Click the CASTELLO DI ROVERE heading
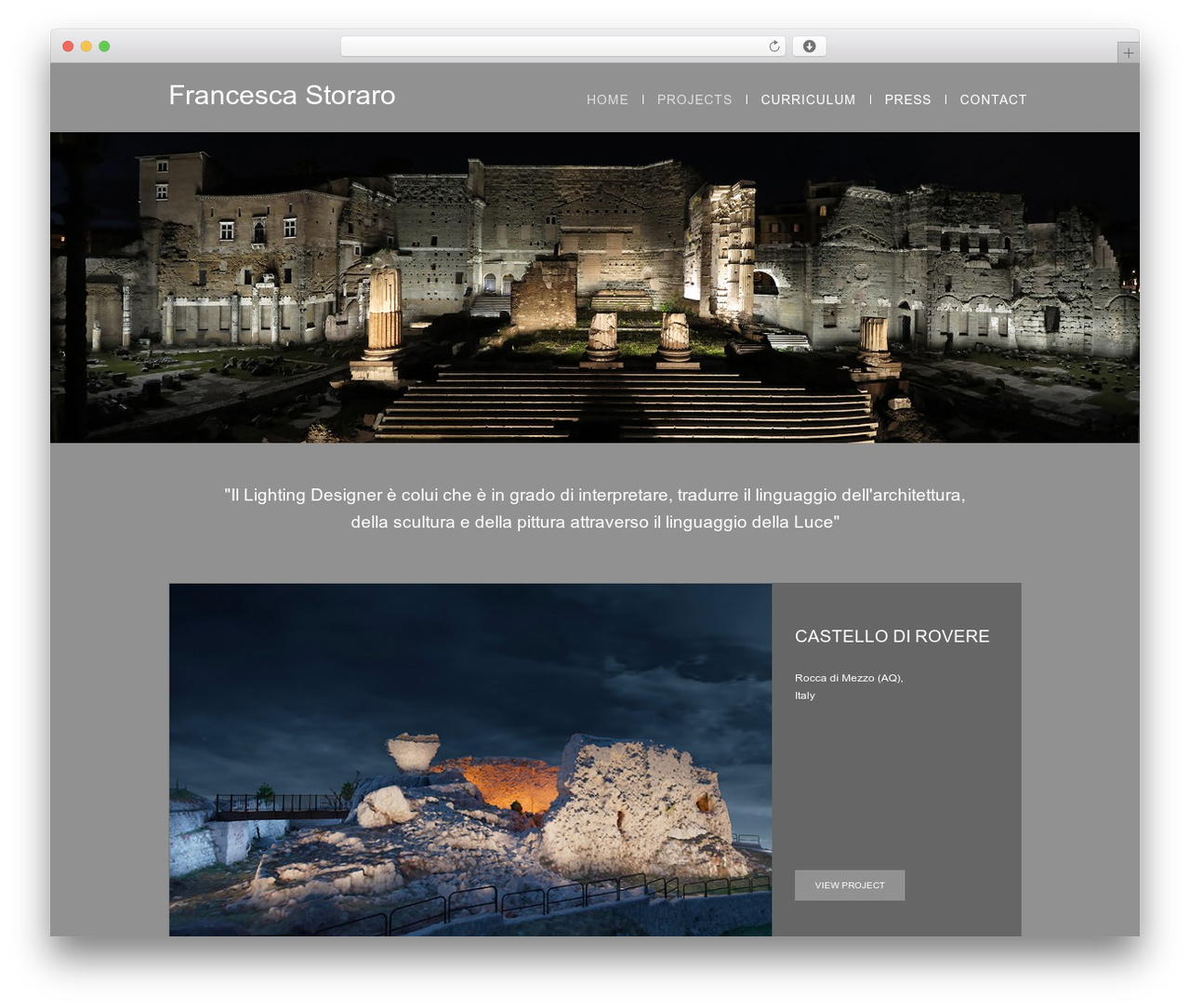This screenshot has height=1008, width=1190. (892, 636)
